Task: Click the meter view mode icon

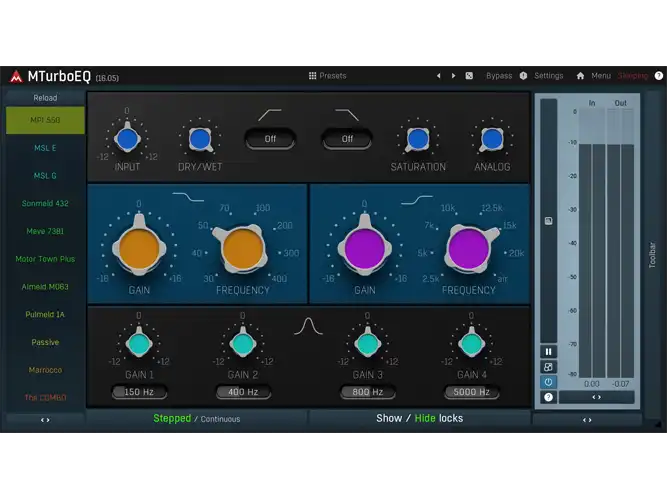Action: pos(548,367)
